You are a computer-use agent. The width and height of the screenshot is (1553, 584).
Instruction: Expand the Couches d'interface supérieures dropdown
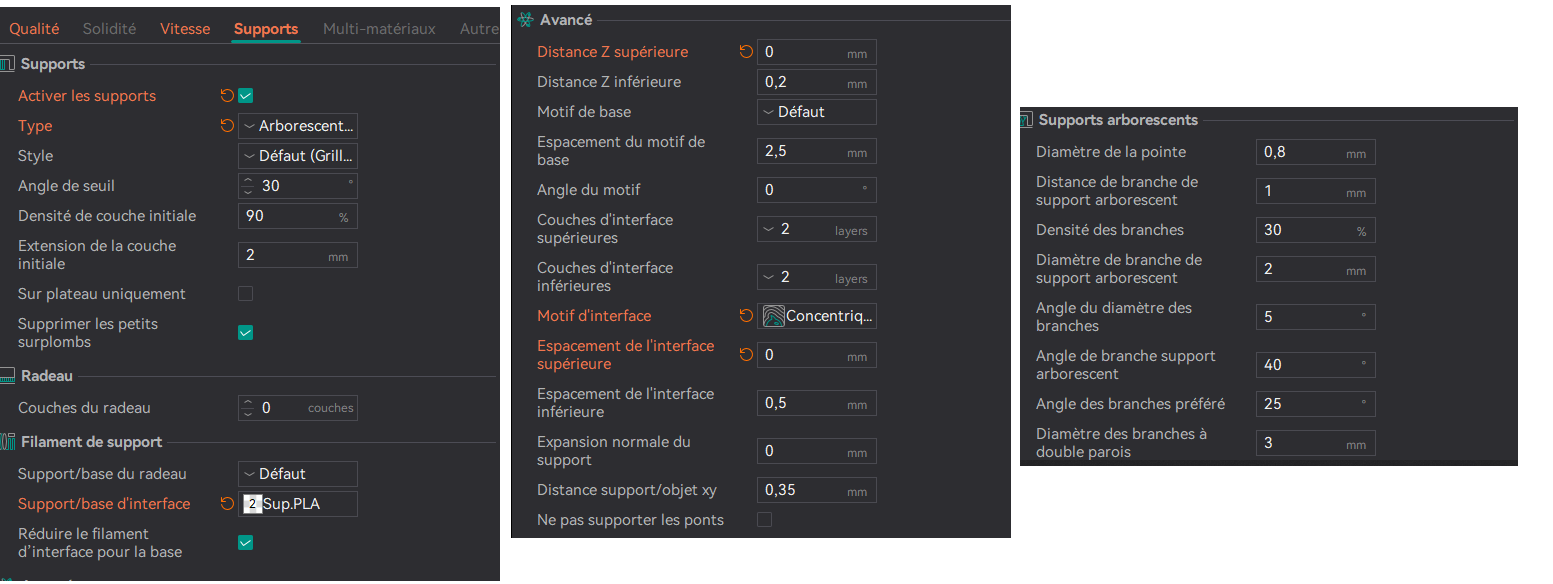click(817, 229)
